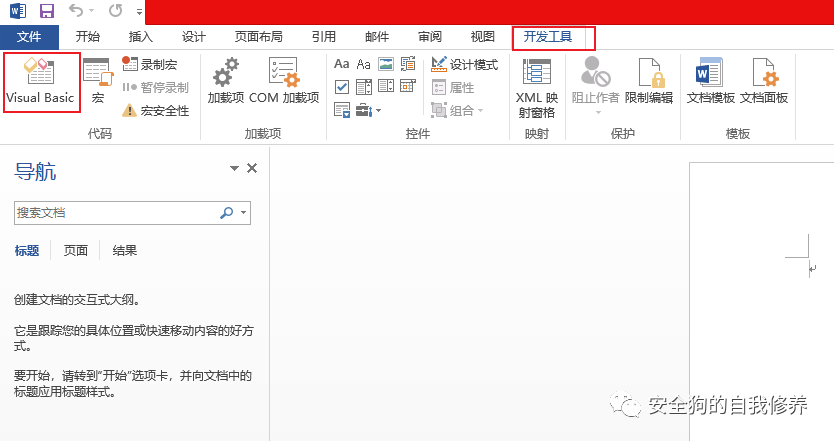Show the 结果 results tab
Screen dimensions: 834x441
pyautogui.click(x=124, y=251)
